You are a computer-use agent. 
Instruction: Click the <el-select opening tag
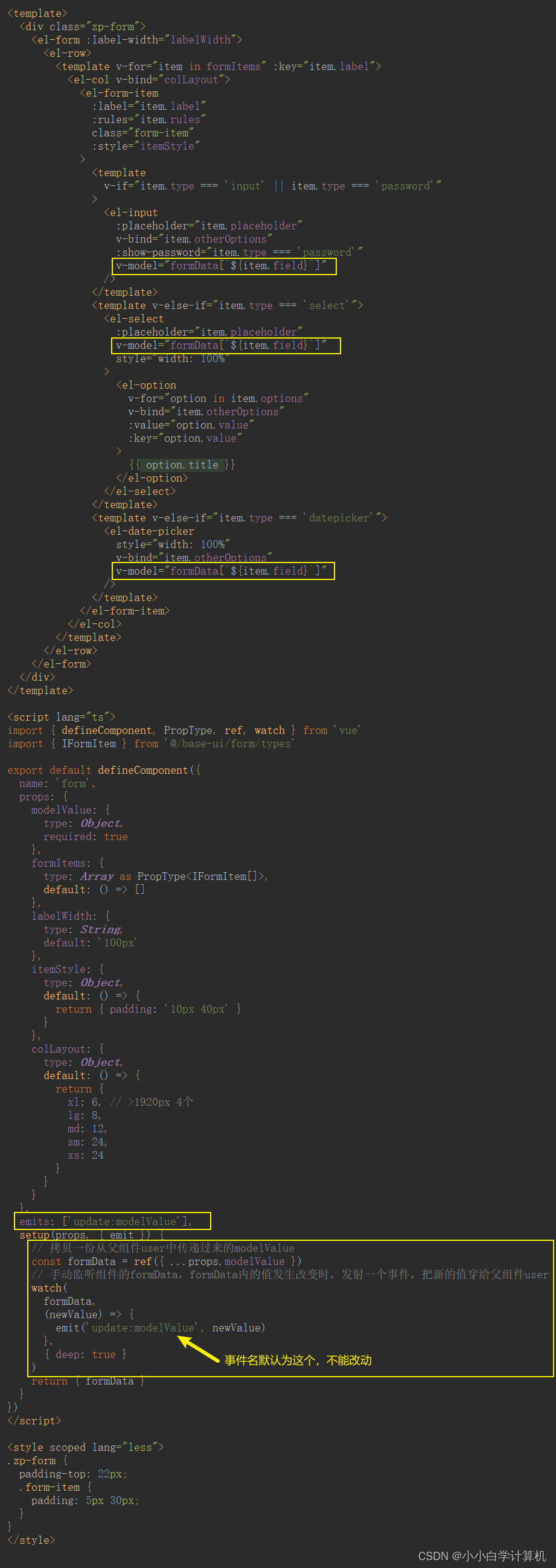pyautogui.click(x=133, y=319)
